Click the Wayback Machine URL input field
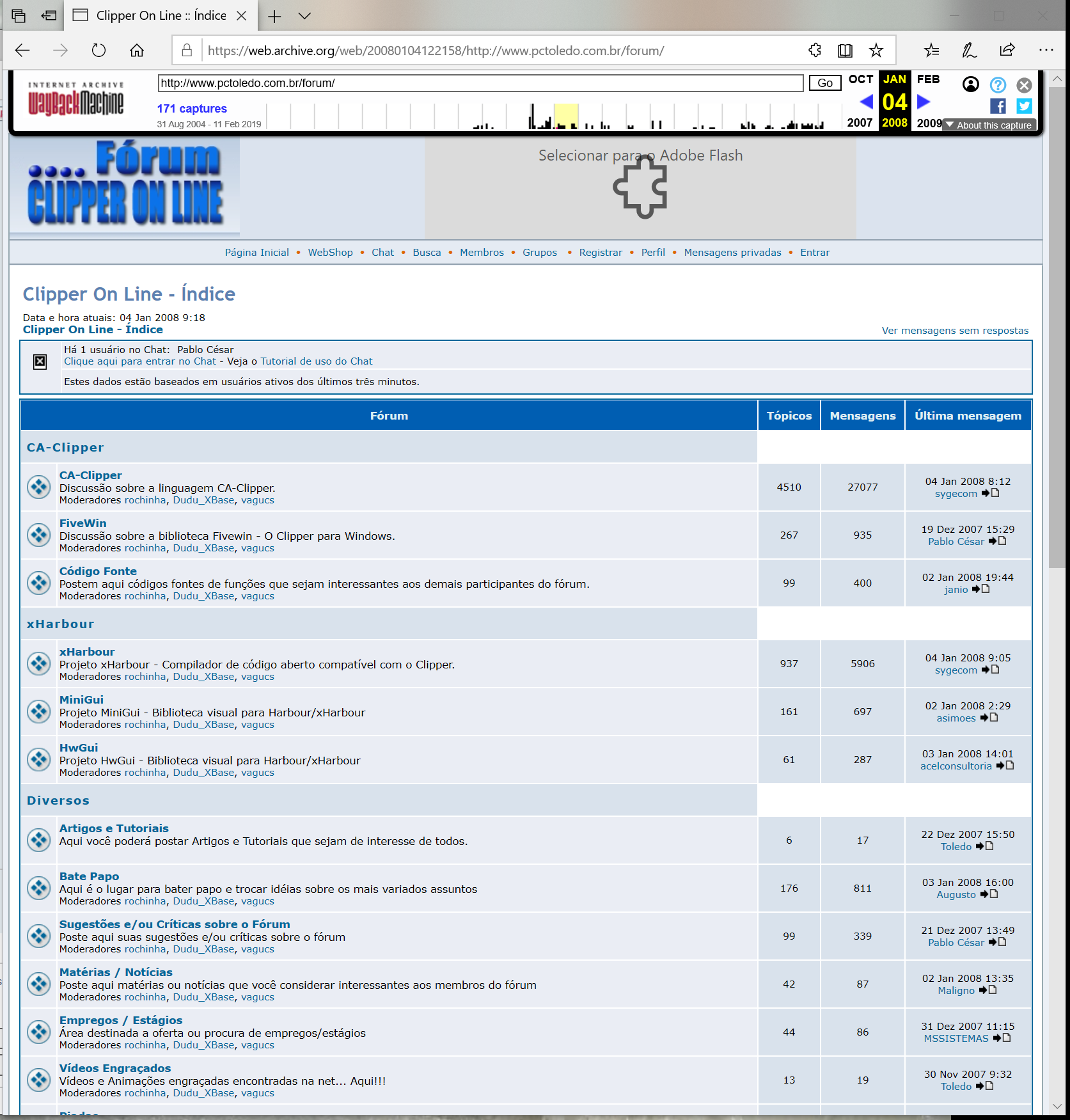Image resolution: width=1070 pixels, height=1120 pixels. point(480,83)
